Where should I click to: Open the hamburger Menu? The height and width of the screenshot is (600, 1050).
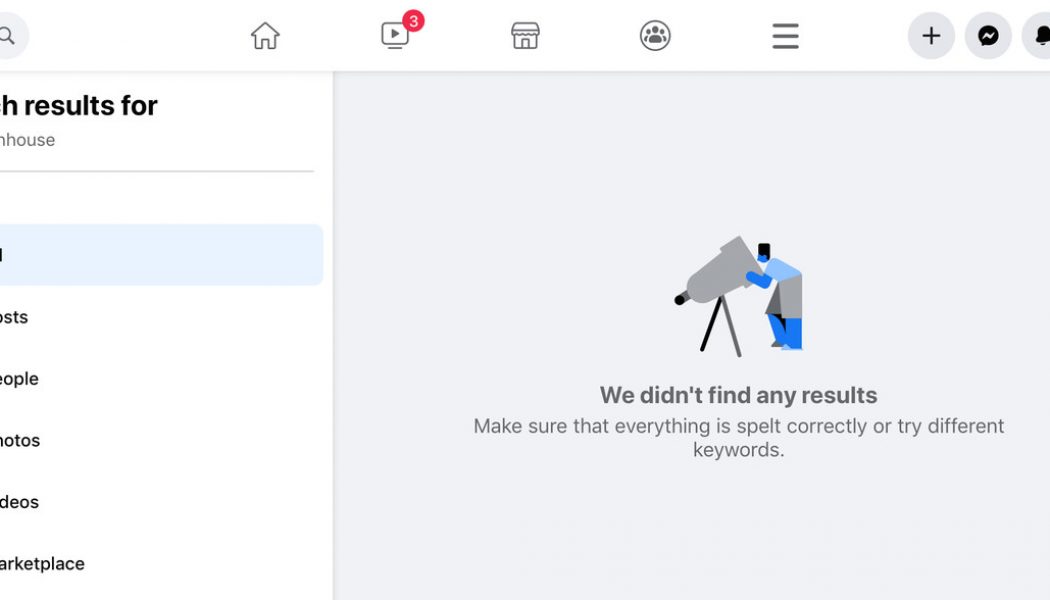tap(784, 35)
